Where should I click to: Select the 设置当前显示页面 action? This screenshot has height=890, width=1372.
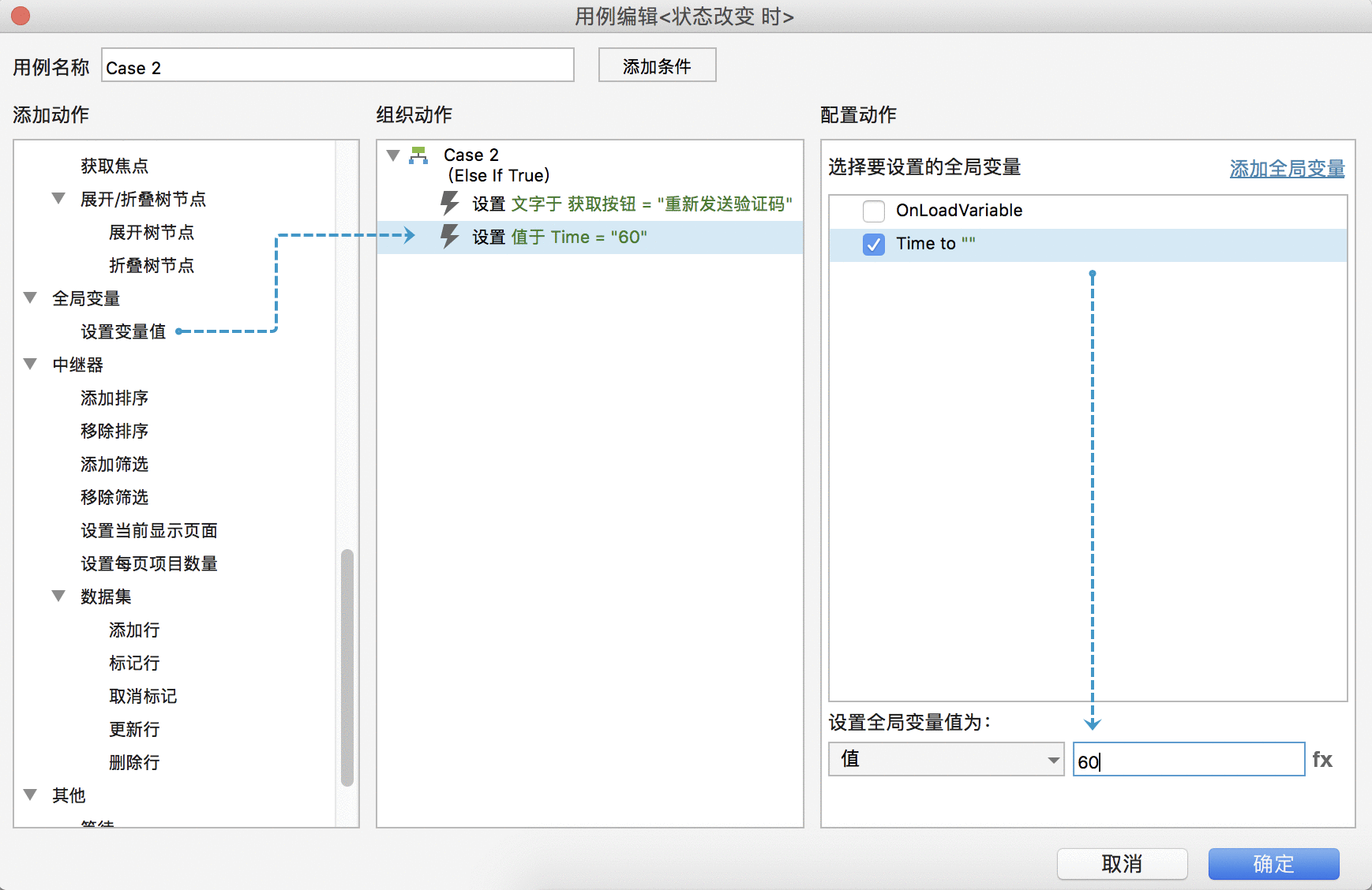click(x=149, y=530)
